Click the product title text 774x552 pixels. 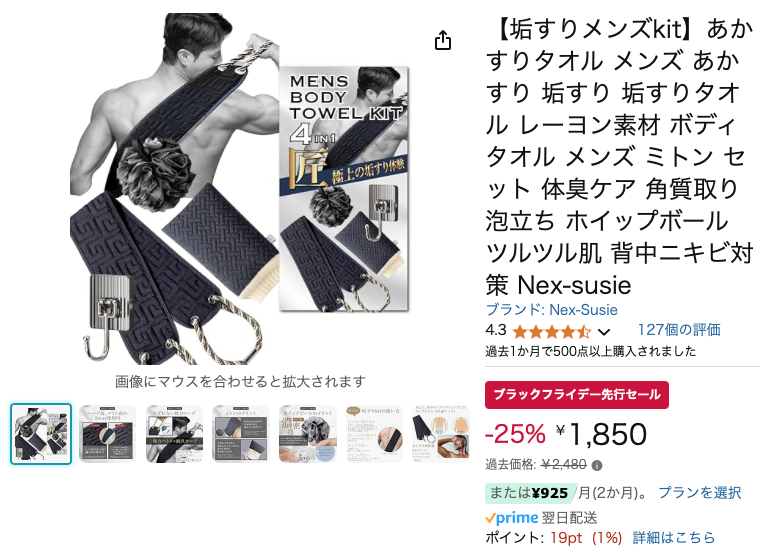pos(619,157)
